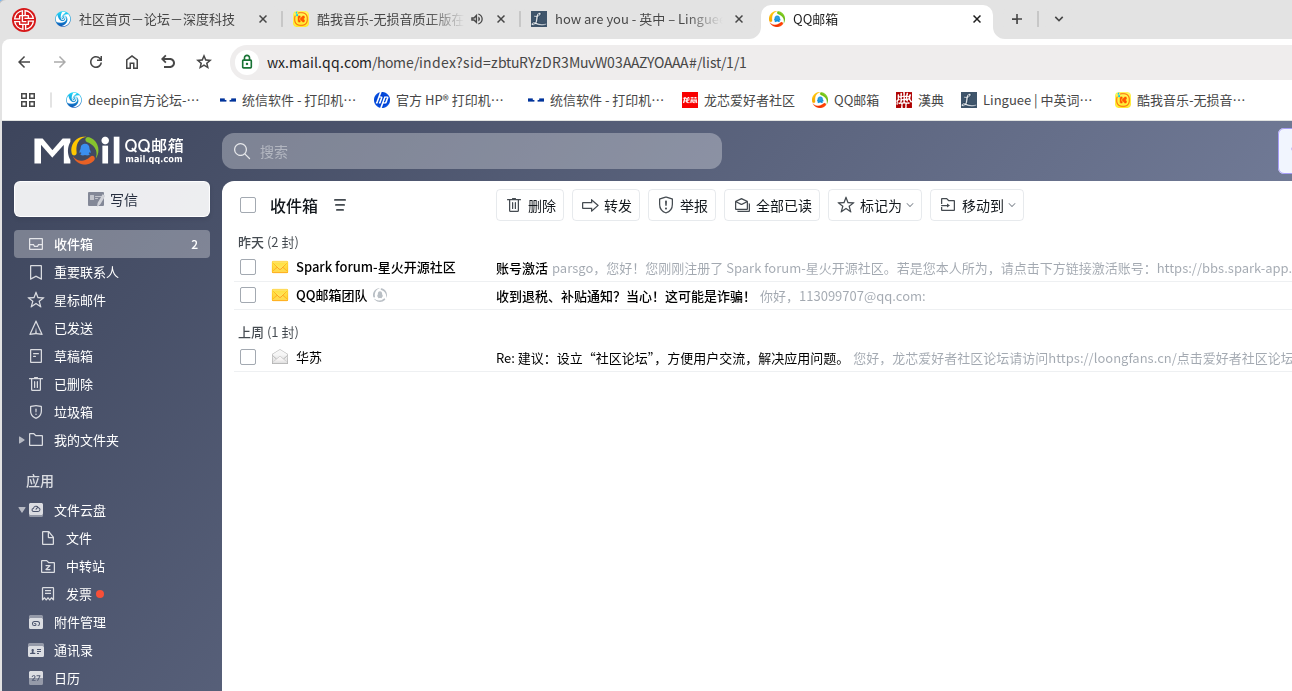Forward selected mail using 转发
The width and height of the screenshot is (1292, 691).
605,205
